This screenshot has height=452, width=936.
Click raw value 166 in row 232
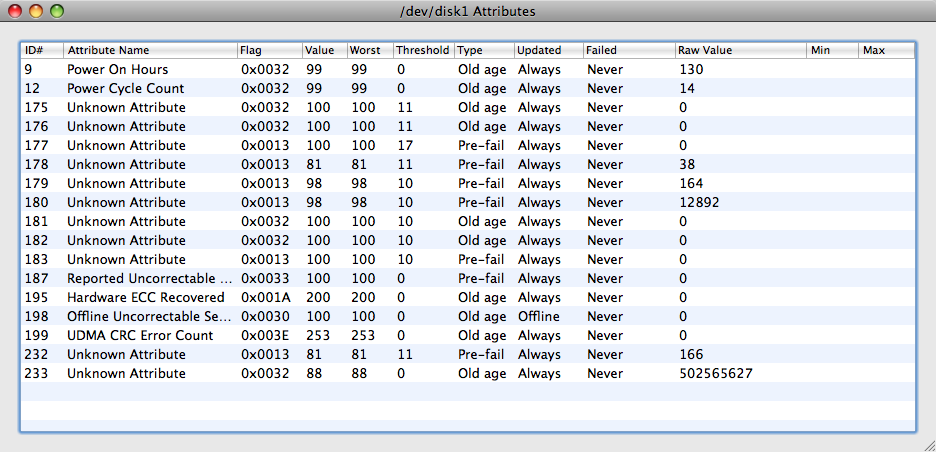click(x=691, y=354)
